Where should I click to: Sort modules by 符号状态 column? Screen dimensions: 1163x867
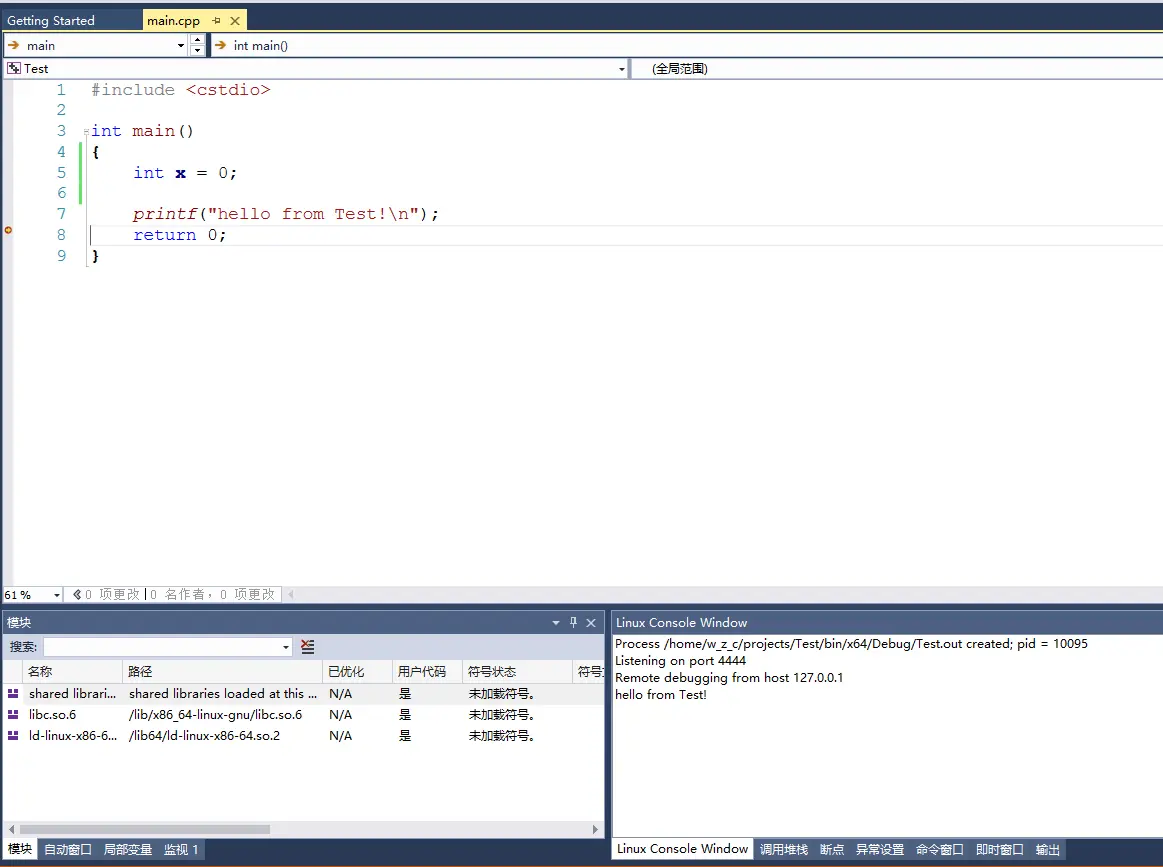(517, 672)
